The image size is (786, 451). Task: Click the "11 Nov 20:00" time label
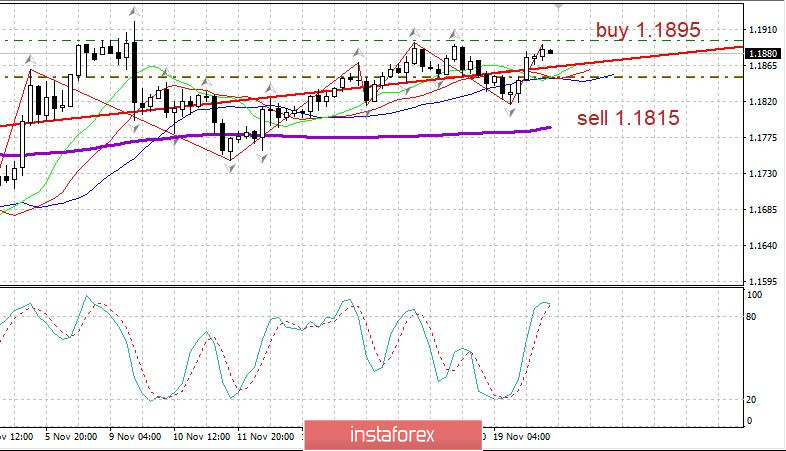pos(266,437)
